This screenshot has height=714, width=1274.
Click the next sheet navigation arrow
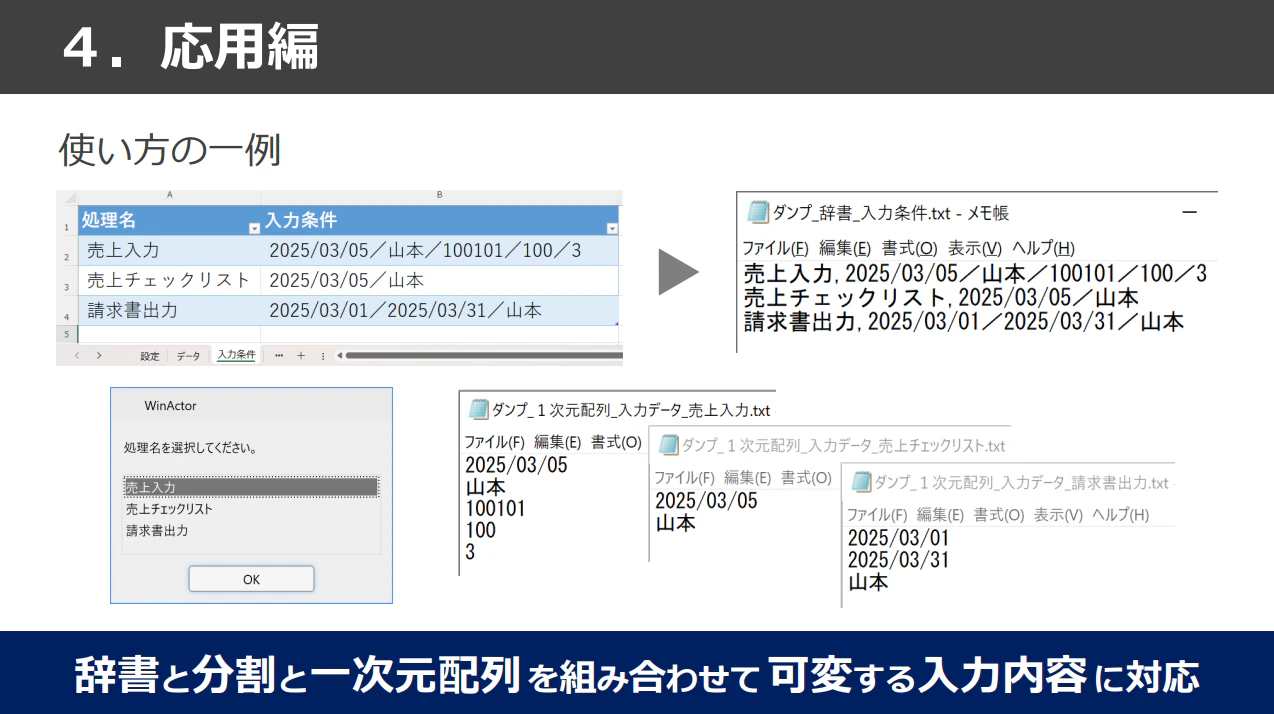click(98, 355)
